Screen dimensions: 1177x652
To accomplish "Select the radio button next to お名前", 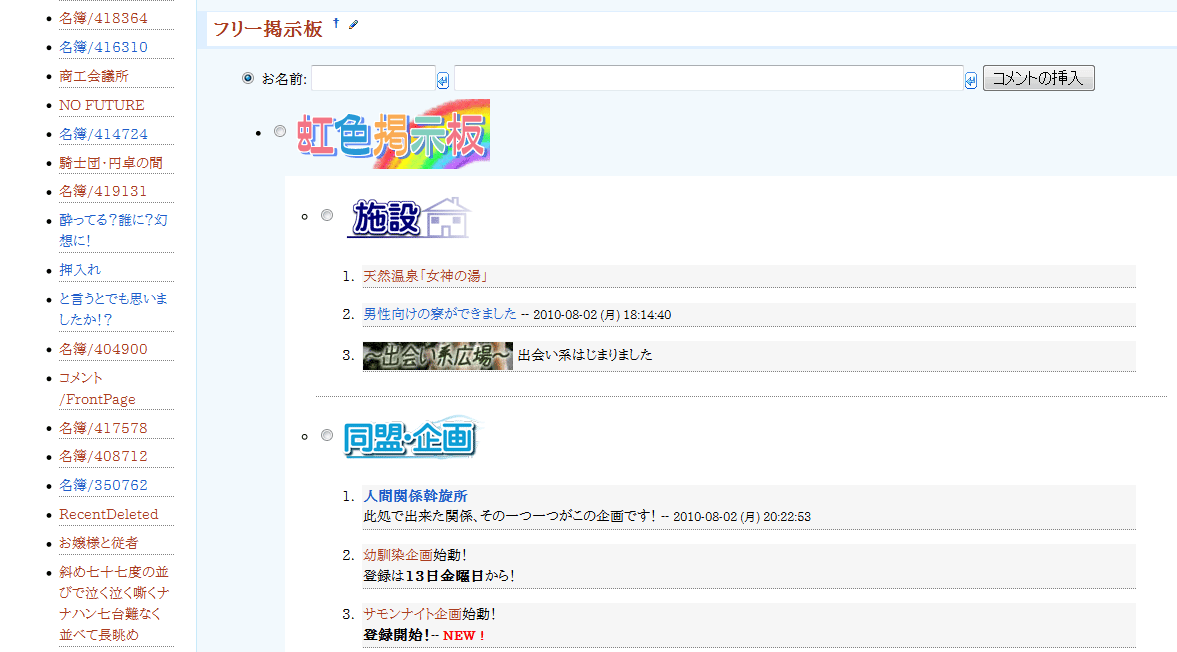I will tap(248, 78).
